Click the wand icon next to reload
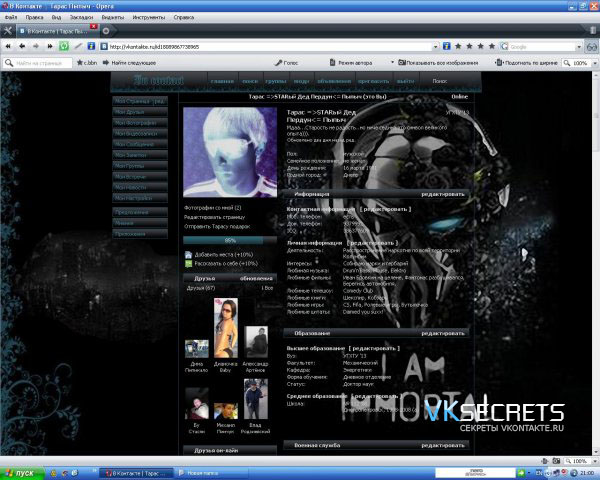 (x=78, y=46)
